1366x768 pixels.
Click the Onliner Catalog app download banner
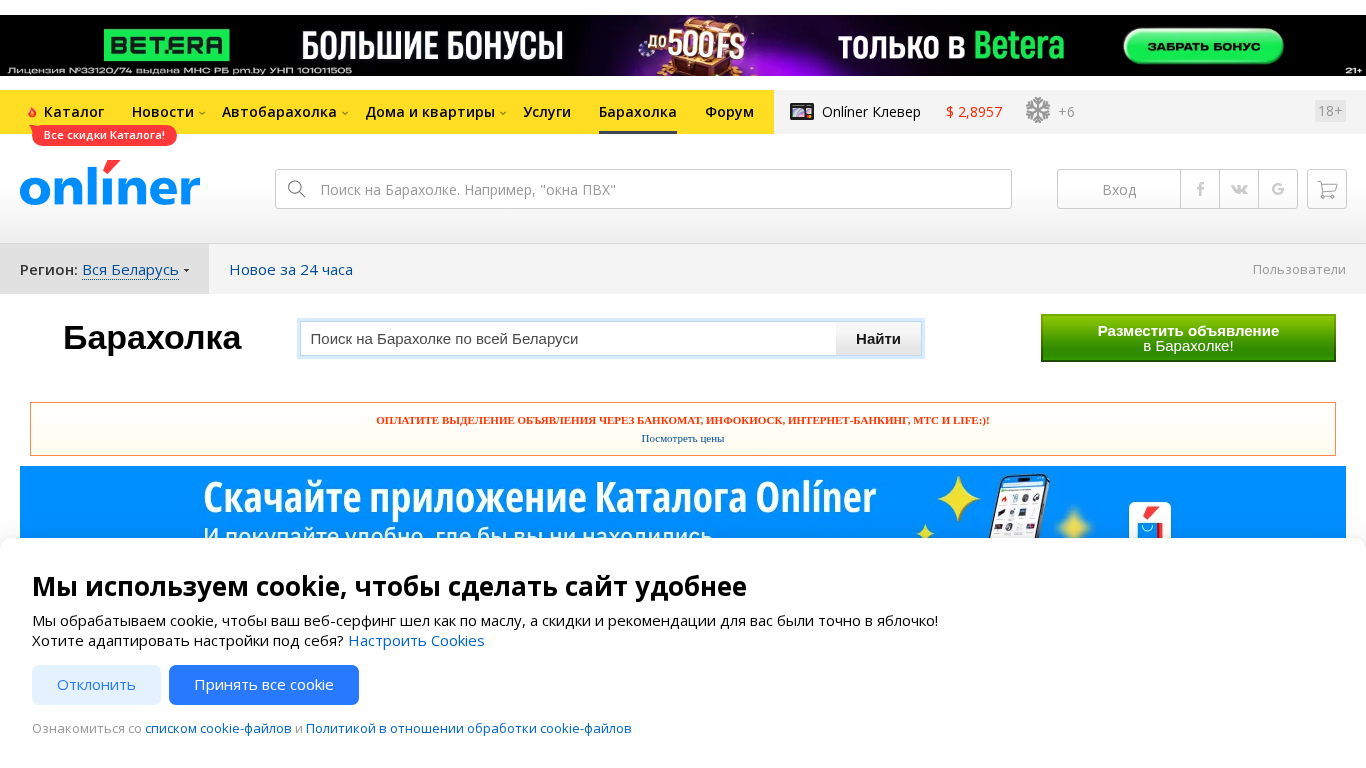coord(683,502)
